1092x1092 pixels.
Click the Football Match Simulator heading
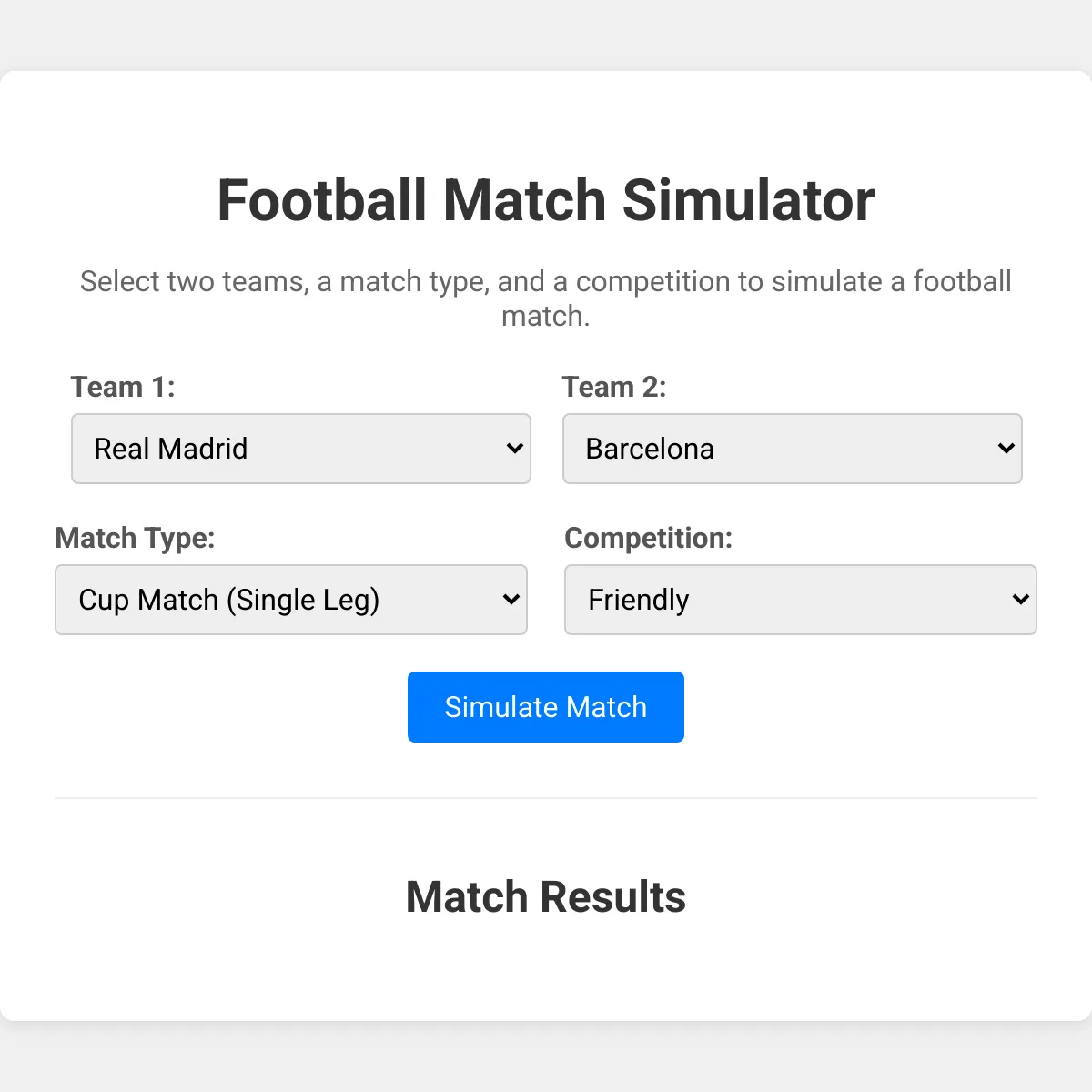(546, 200)
